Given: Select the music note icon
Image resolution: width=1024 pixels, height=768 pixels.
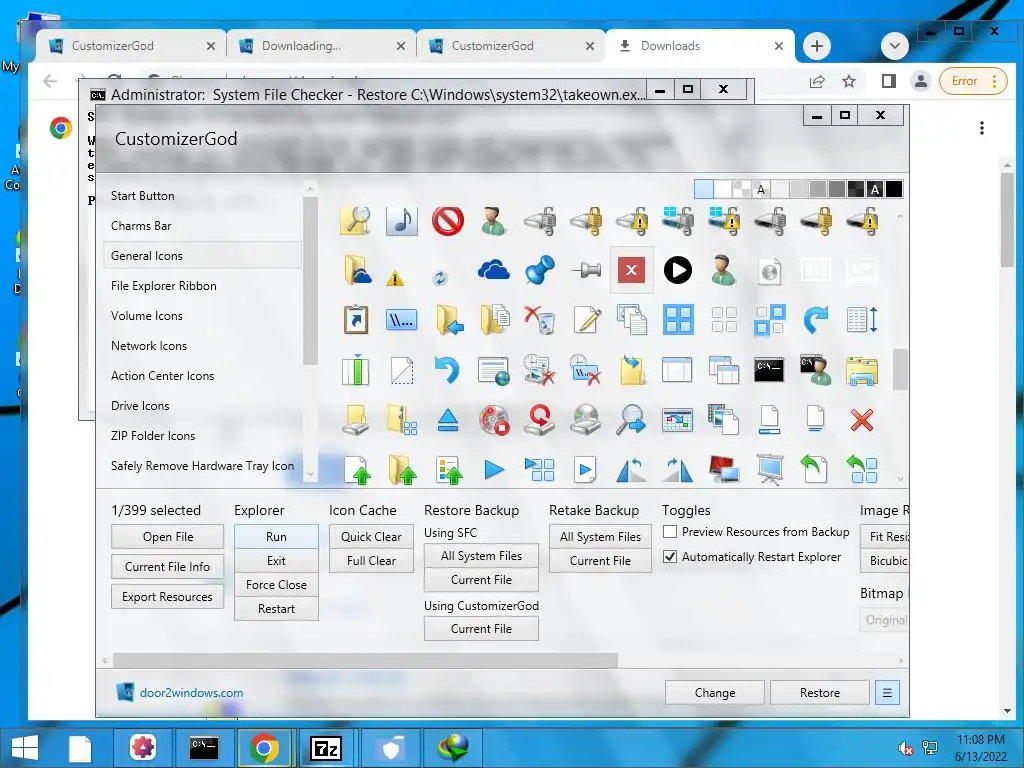Looking at the screenshot, I should click(x=402, y=220).
